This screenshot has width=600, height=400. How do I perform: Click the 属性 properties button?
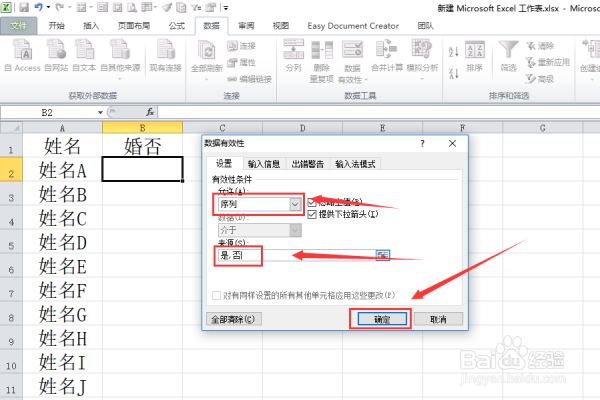(x=241, y=62)
